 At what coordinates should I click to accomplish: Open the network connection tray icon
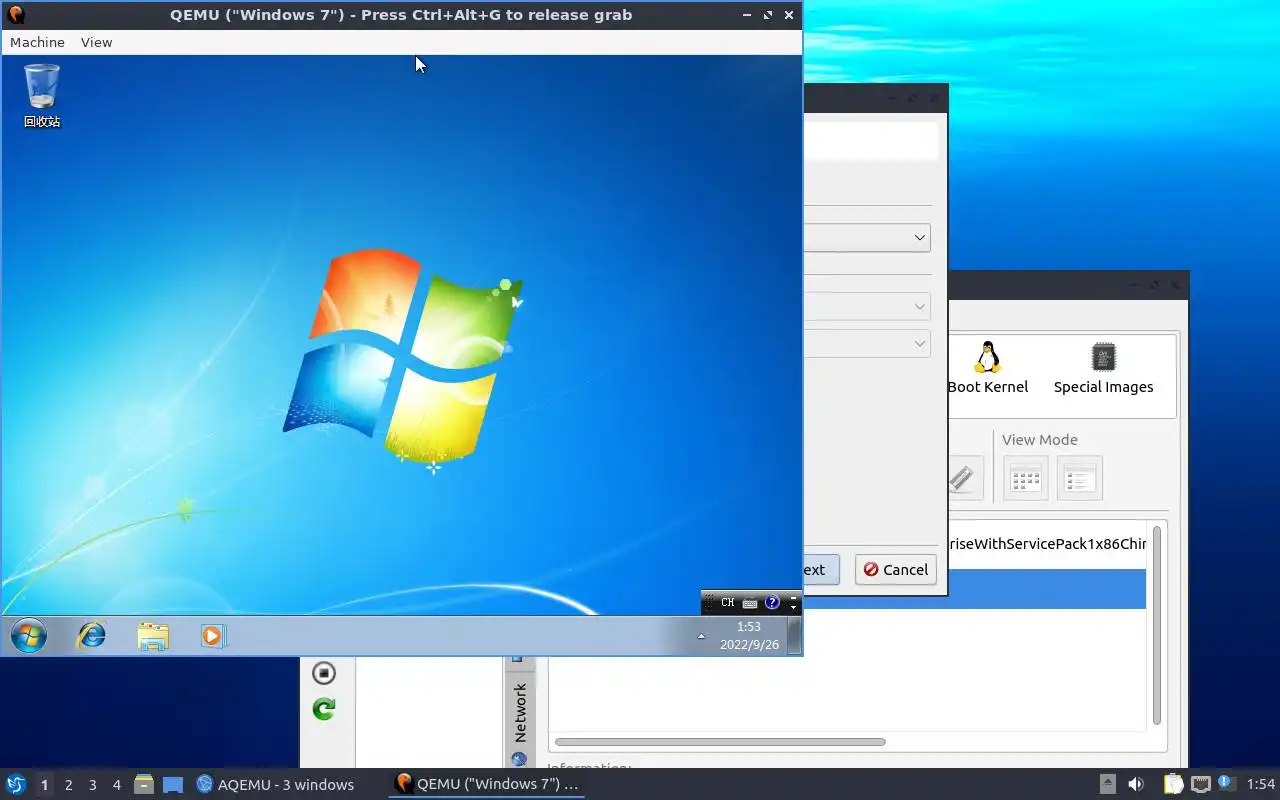[1201, 784]
